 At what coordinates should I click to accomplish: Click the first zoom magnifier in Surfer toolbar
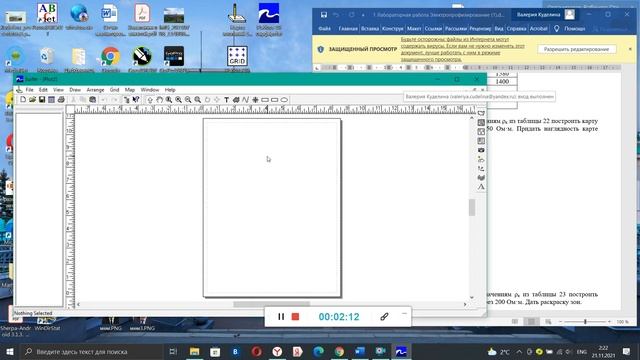tap(169, 100)
